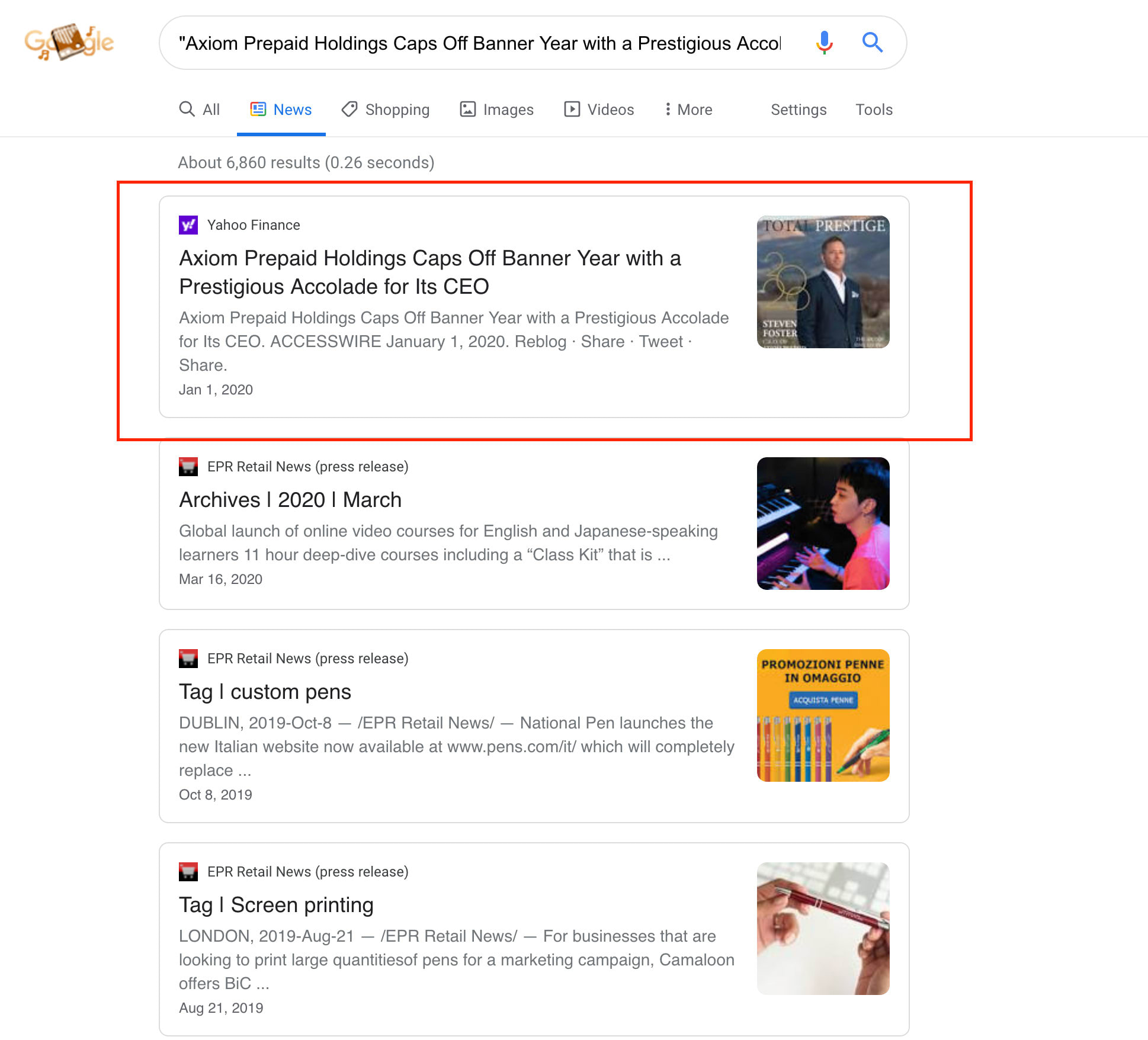Click the Jan 1, 2020 date
Screen dimensions: 1148x1040
pyautogui.click(x=216, y=390)
